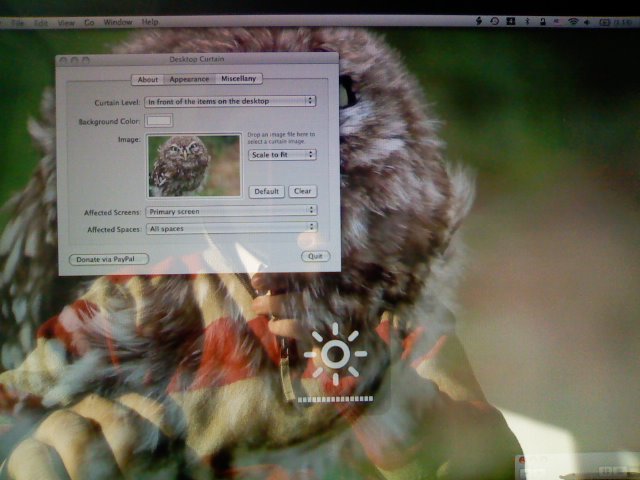Open the volume menu bar icon
This screenshot has width=640, height=480.
coord(587,22)
